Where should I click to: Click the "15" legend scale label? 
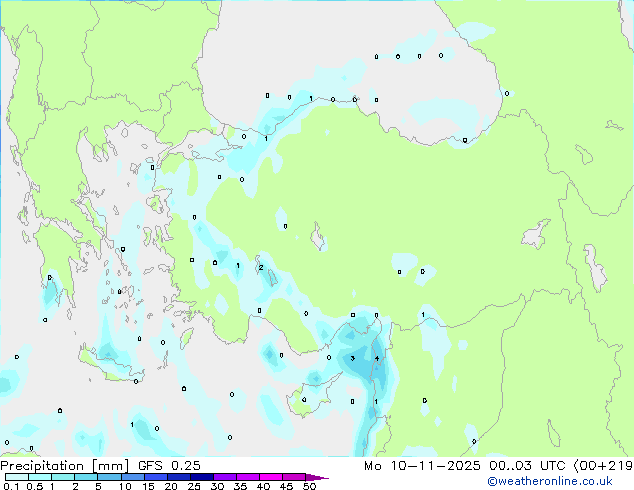click(x=148, y=486)
